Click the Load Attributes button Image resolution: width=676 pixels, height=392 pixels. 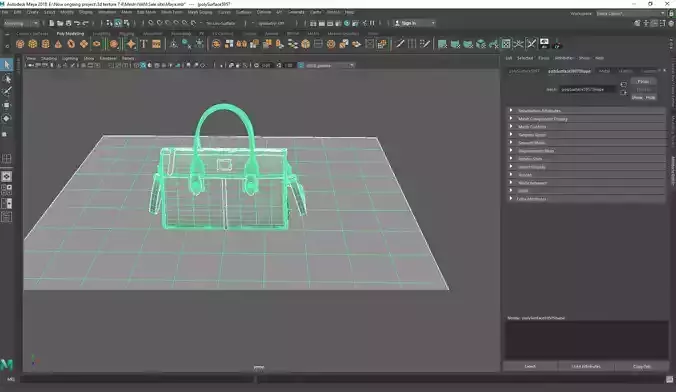click(586, 367)
